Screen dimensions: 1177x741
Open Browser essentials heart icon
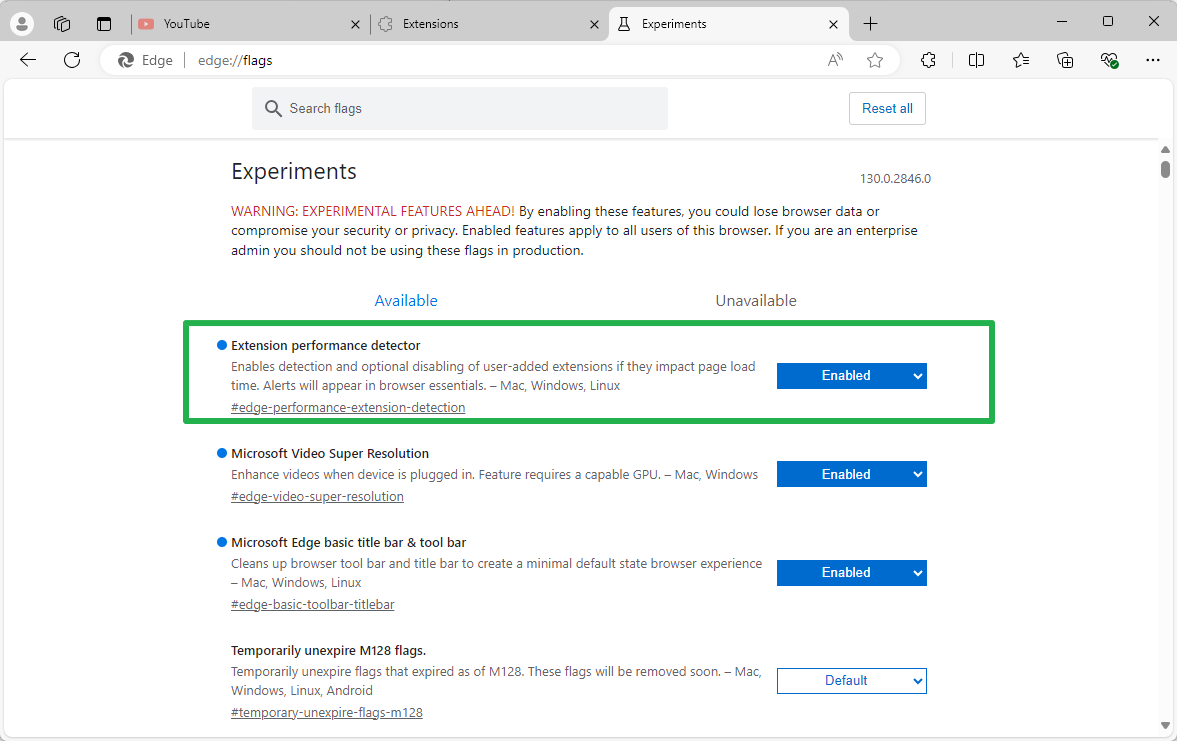pos(1109,60)
